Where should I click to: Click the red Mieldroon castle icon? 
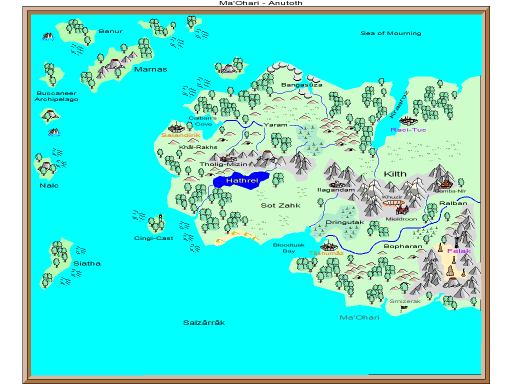click(x=402, y=210)
